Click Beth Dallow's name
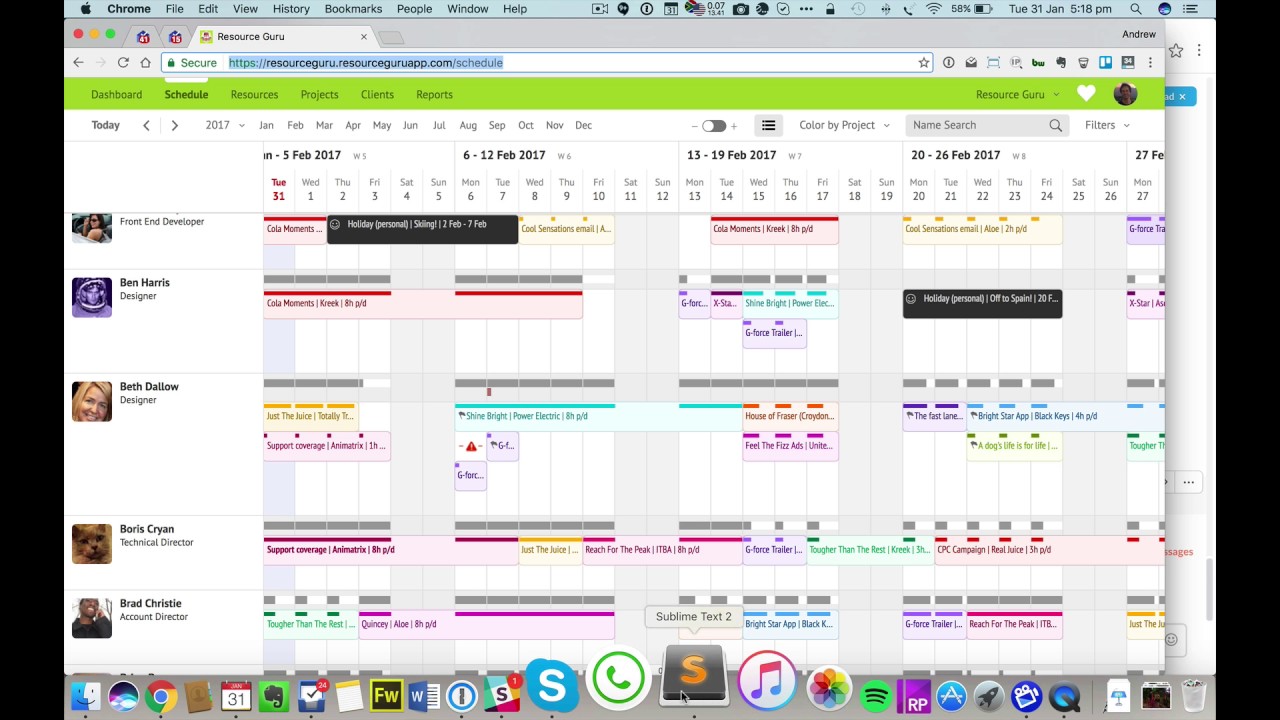 (149, 386)
